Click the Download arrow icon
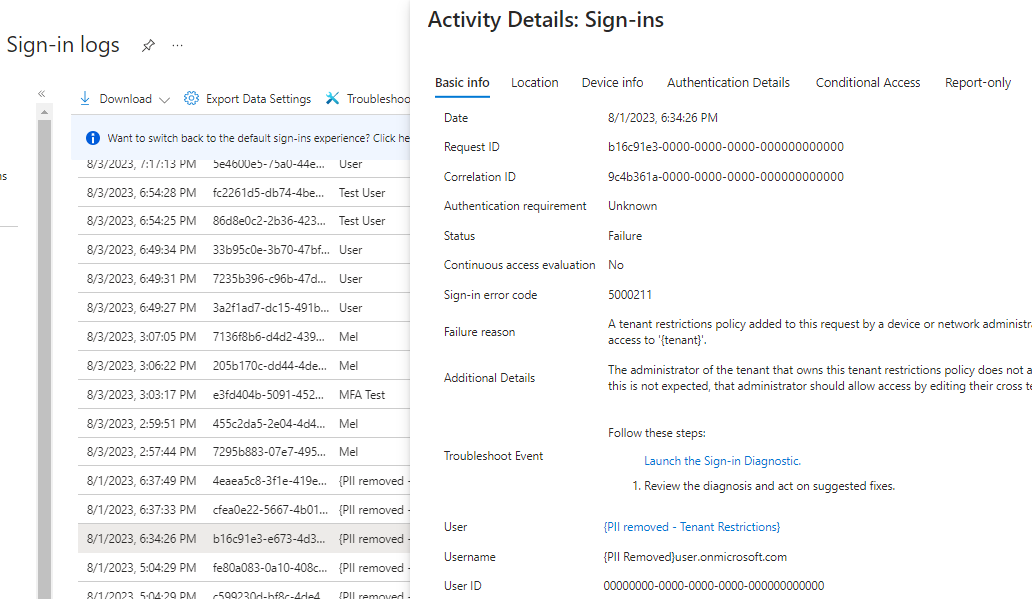Image resolution: width=1032 pixels, height=599 pixels. coord(86,98)
